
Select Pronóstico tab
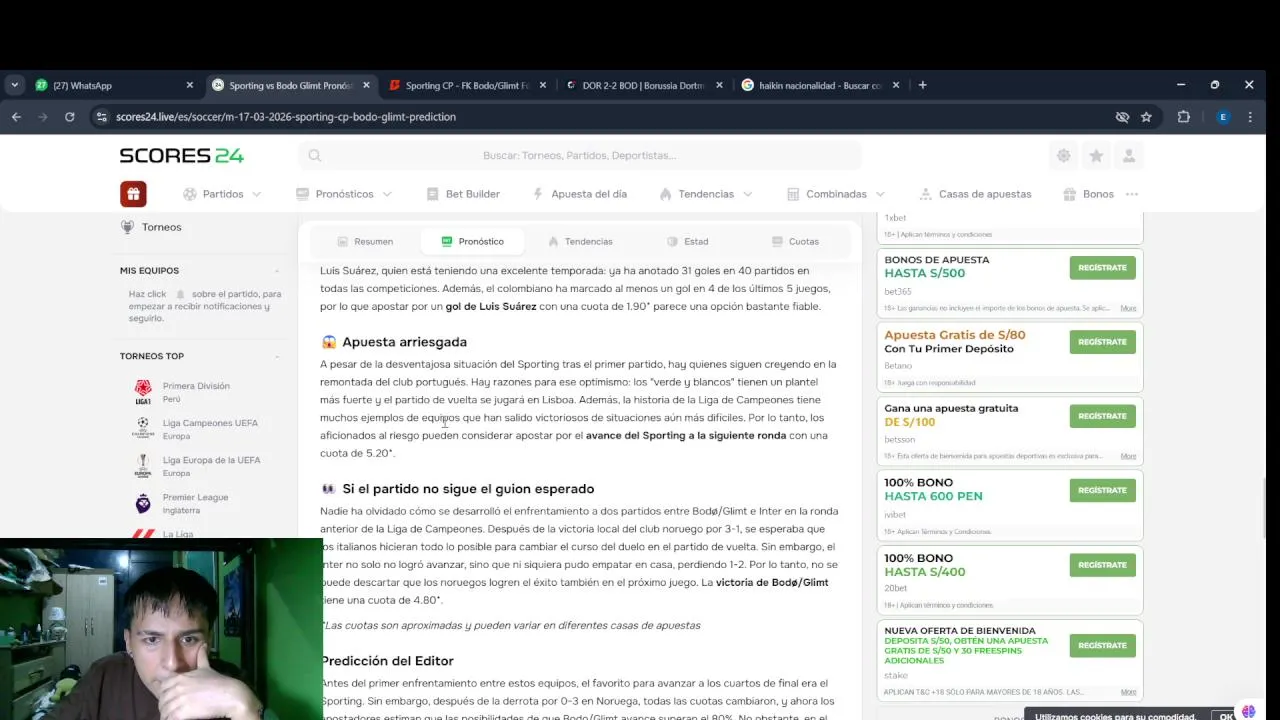coord(472,242)
